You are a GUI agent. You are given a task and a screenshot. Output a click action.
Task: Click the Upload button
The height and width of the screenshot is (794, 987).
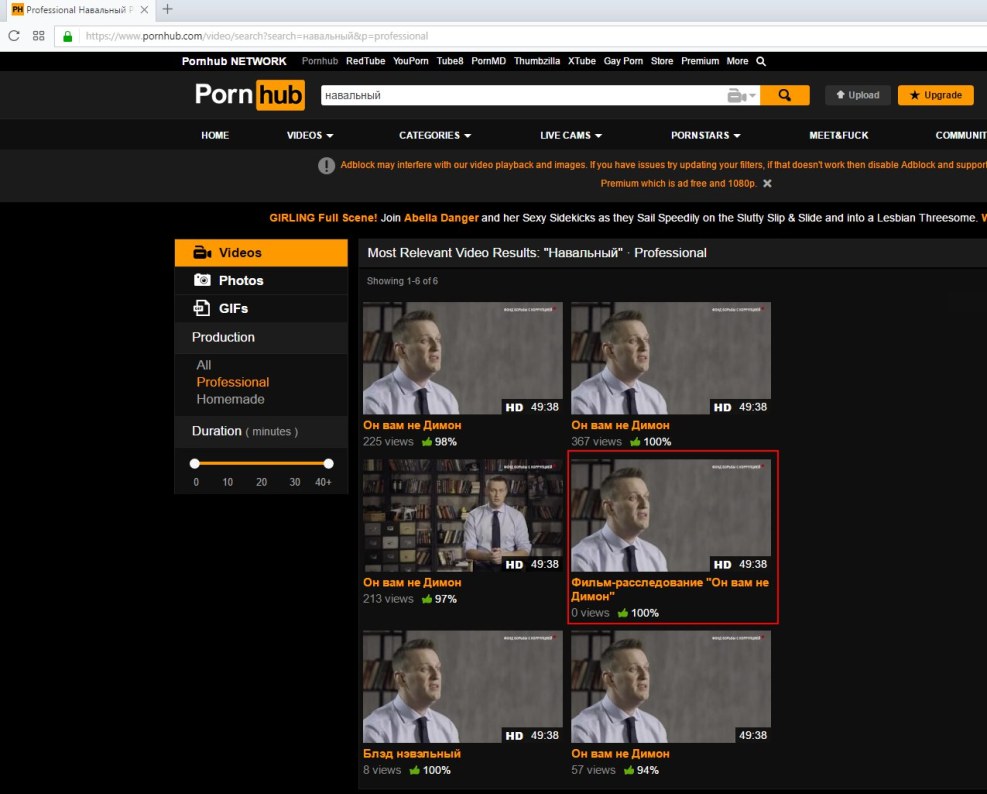(x=857, y=95)
